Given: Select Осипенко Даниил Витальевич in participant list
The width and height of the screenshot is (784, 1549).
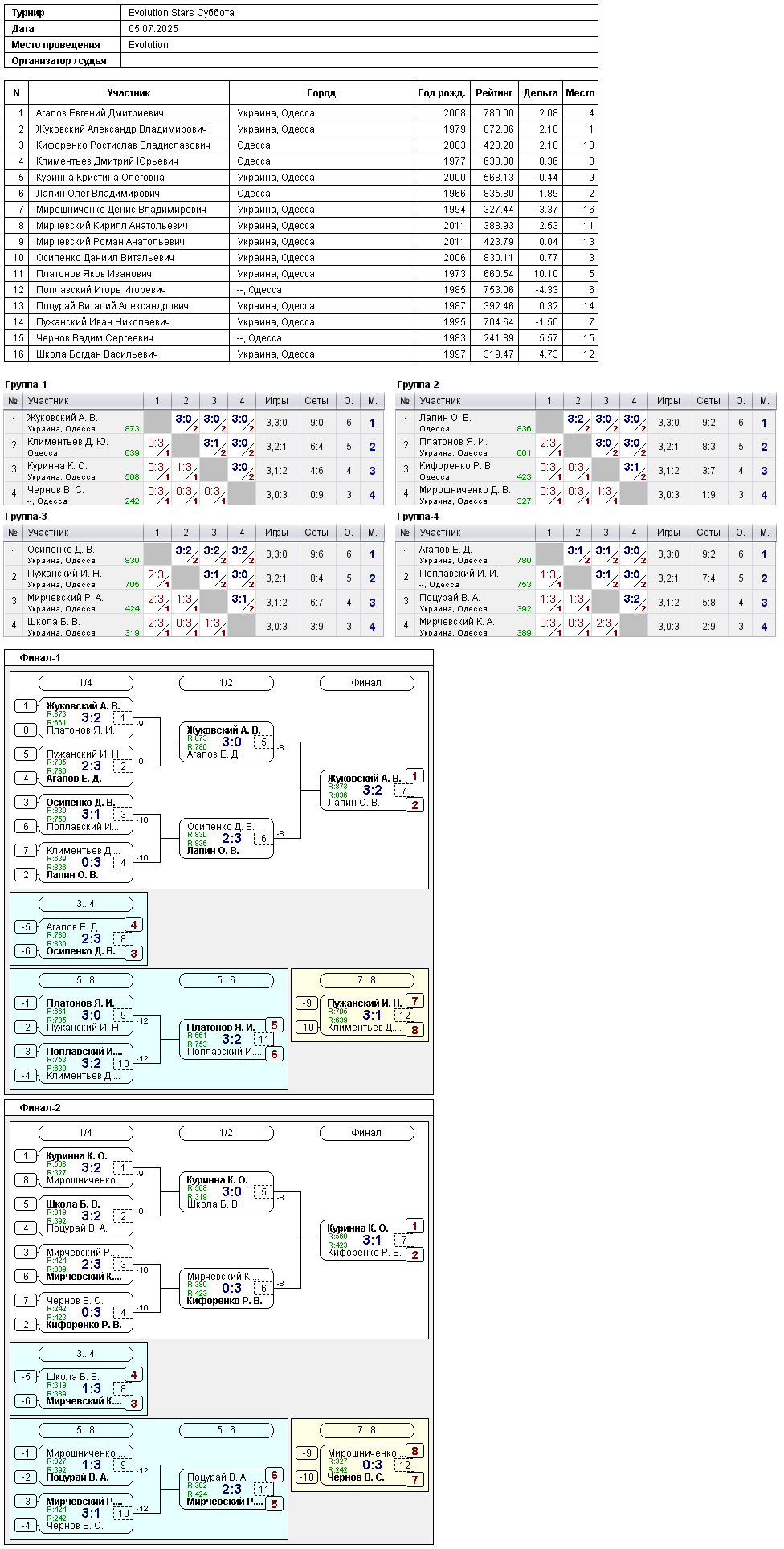Looking at the screenshot, I should coord(105,258).
